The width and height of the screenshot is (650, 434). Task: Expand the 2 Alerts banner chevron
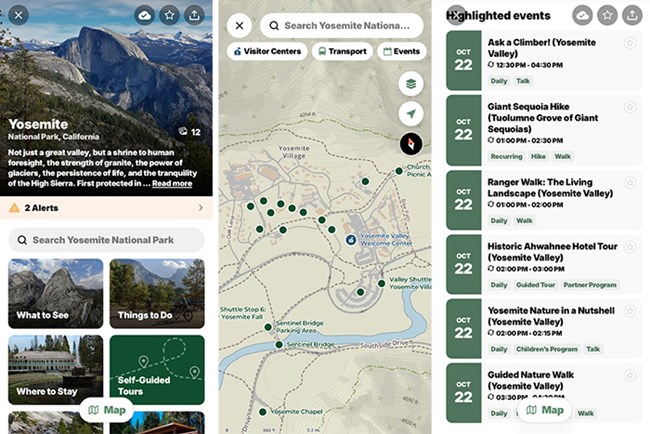pos(201,208)
